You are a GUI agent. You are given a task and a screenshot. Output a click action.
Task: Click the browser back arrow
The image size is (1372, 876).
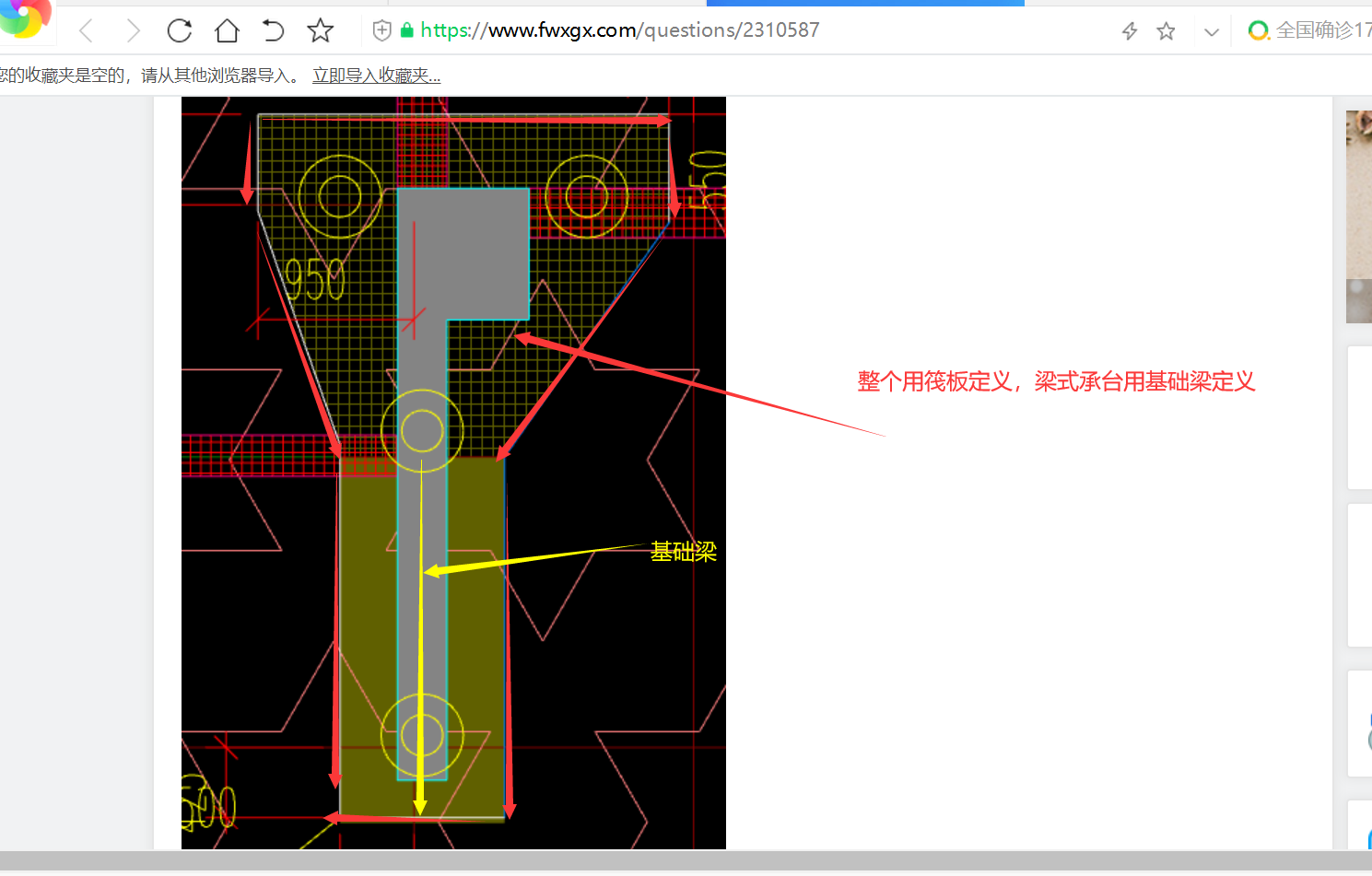(86, 31)
